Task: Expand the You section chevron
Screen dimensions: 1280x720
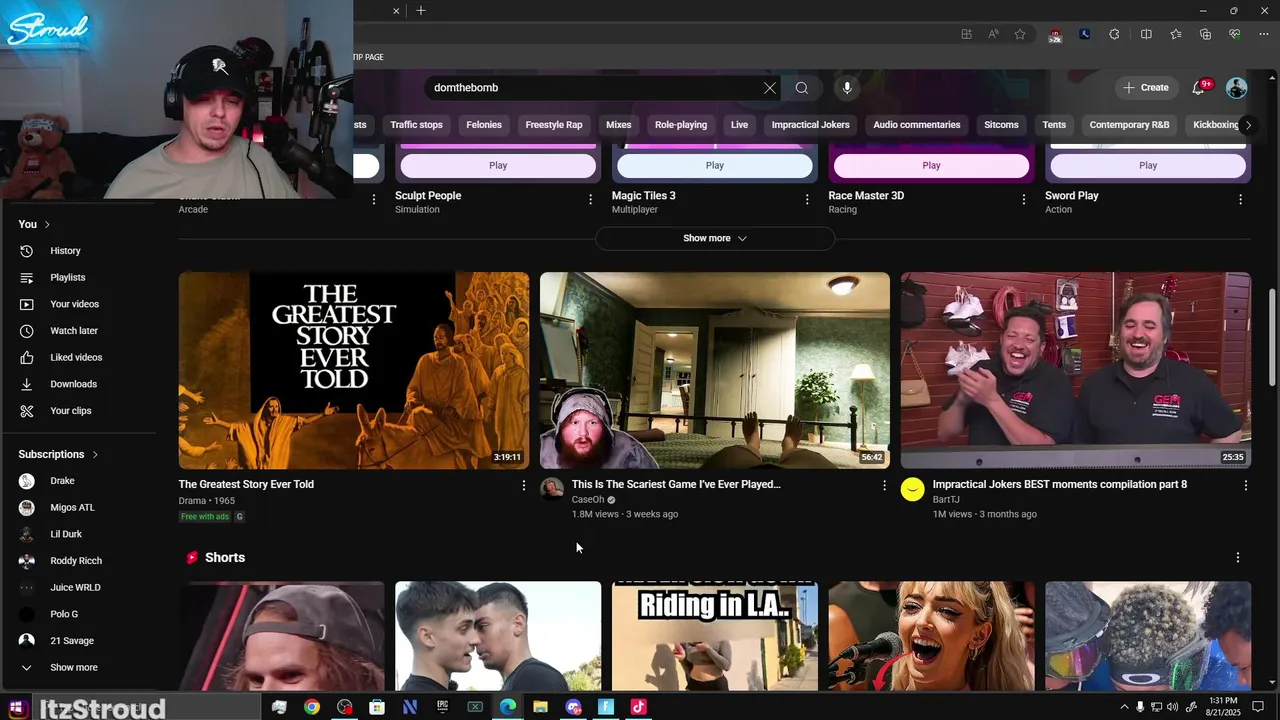Action: (x=47, y=224)
